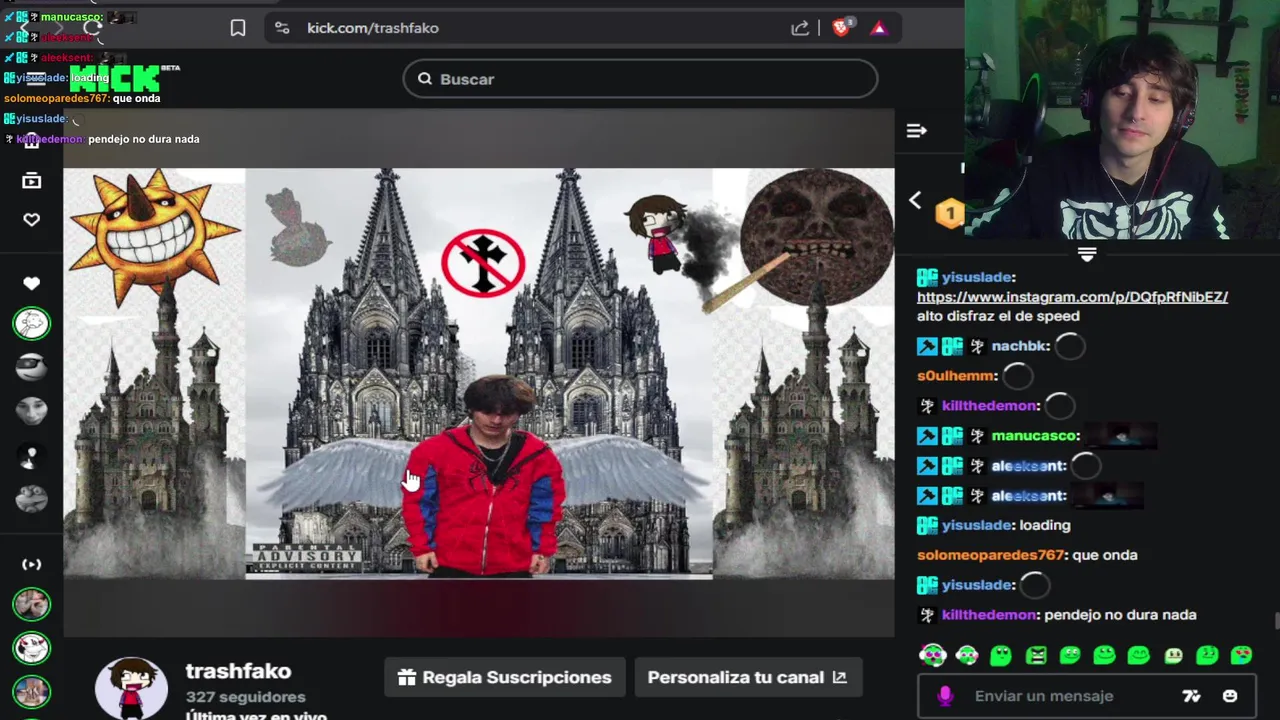
Task: Select the pale green neutral-face emote
Action: [1172, 655]
